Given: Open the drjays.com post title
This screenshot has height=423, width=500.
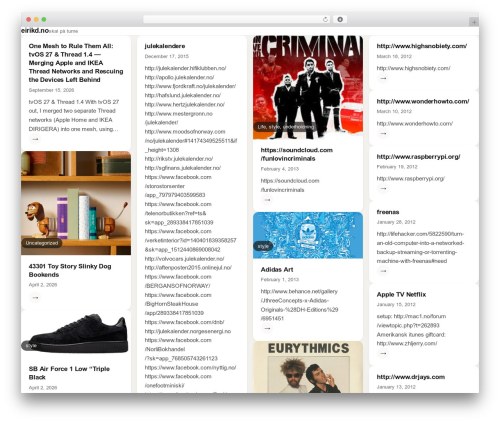Looking at the screenshot, I should (x=411, y=377).
